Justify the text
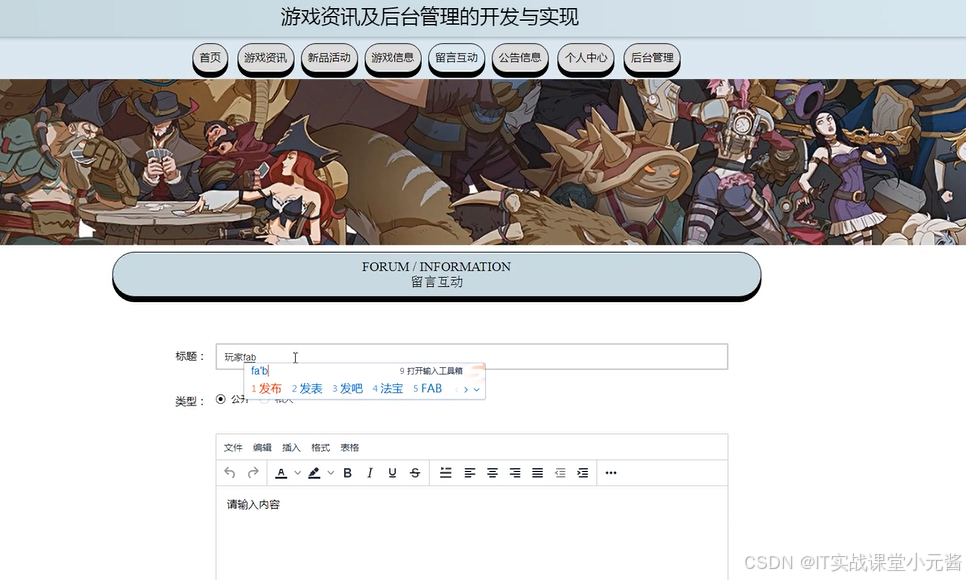The height and width of the screenshot is (580, 966). tap(537, 473)
